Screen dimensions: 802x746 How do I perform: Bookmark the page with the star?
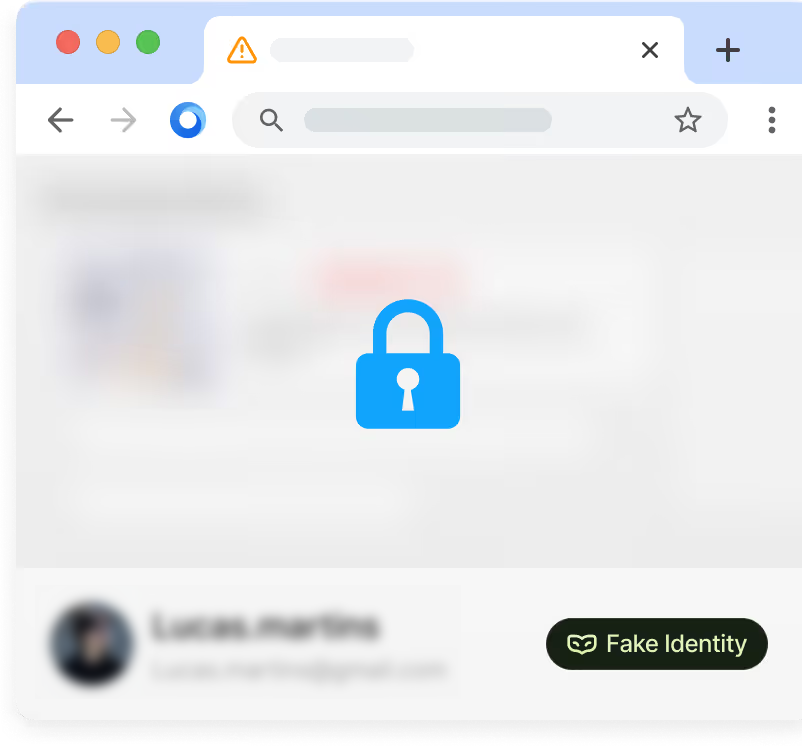click(688, 120)
